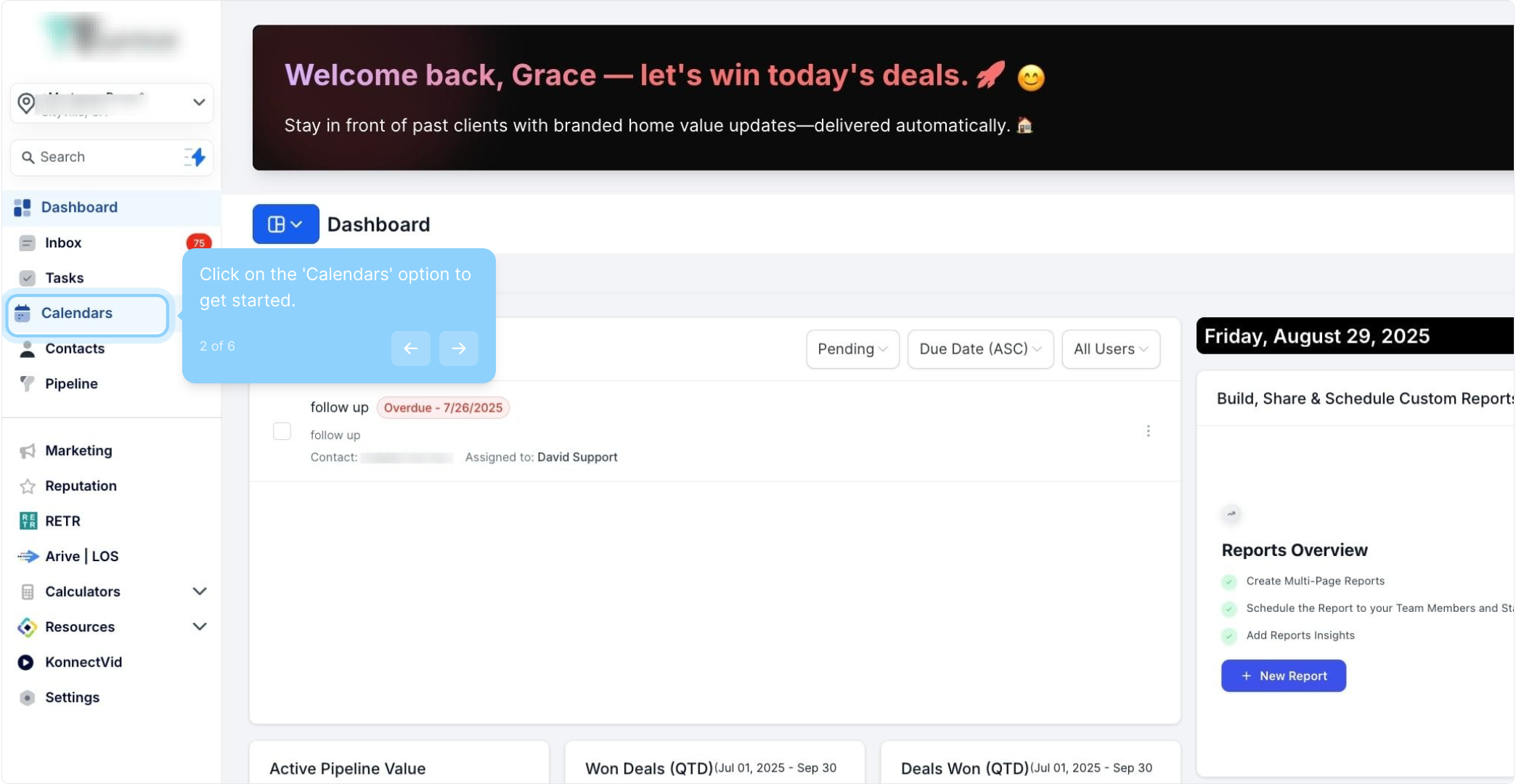This screenshot has width=1516, height=784.
Task: Click the lightning bolt quick-action icon
Action: tap(196, 157)
